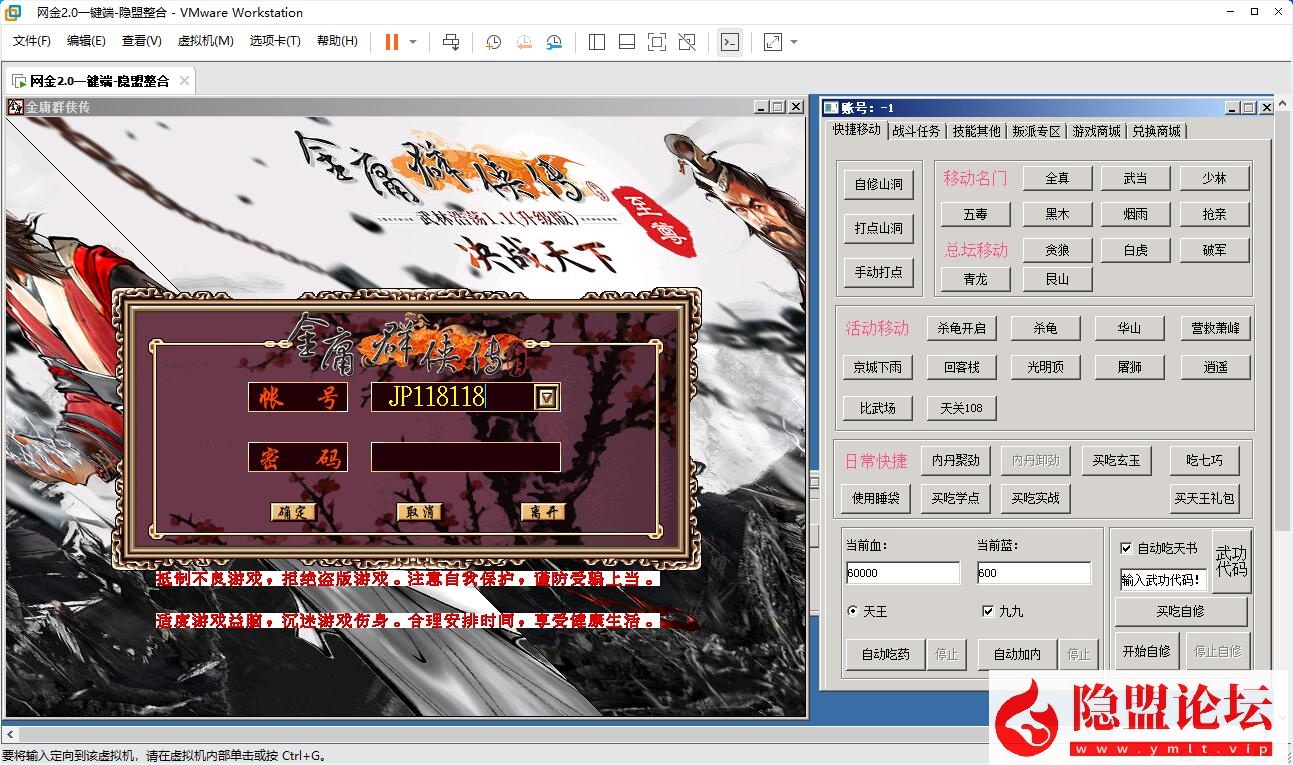The width and height of the screenshot is (1293, 765).
Task: Edit the 当前血 value field
Action: (x=902, y=573)
